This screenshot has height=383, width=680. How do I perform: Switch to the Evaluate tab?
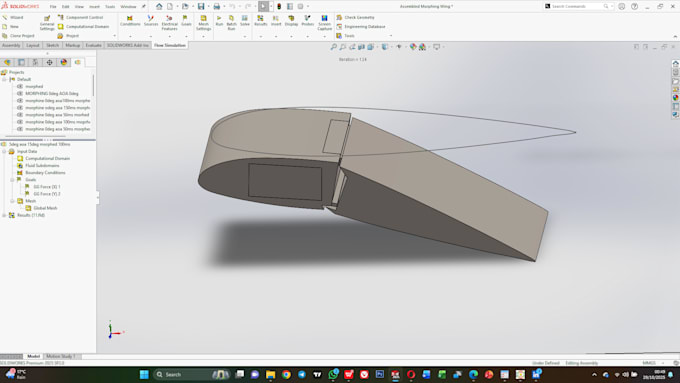[x=93, y=45]
